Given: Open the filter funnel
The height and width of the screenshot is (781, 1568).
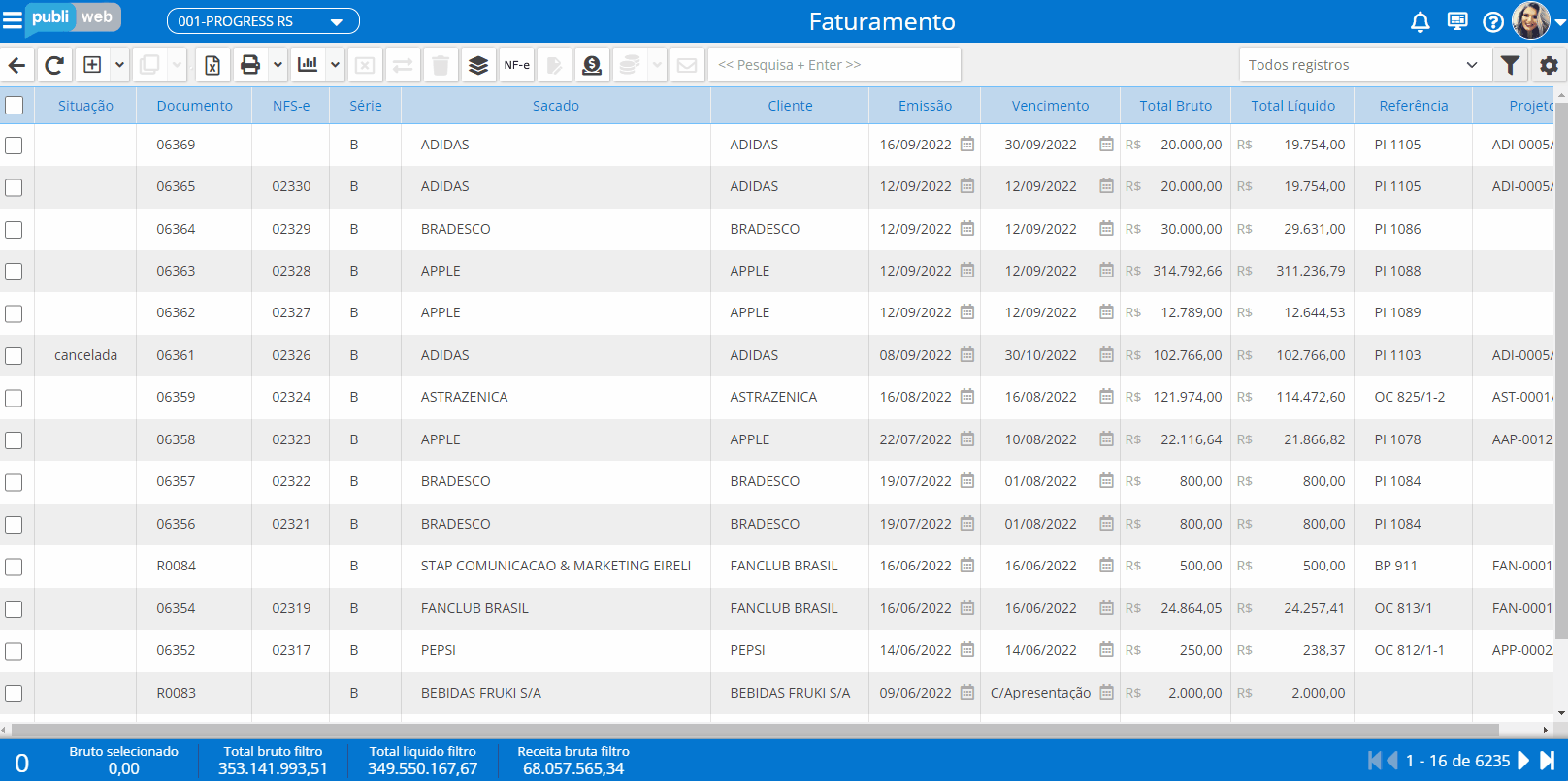Looking at the screenshot, I should 1510,65.
